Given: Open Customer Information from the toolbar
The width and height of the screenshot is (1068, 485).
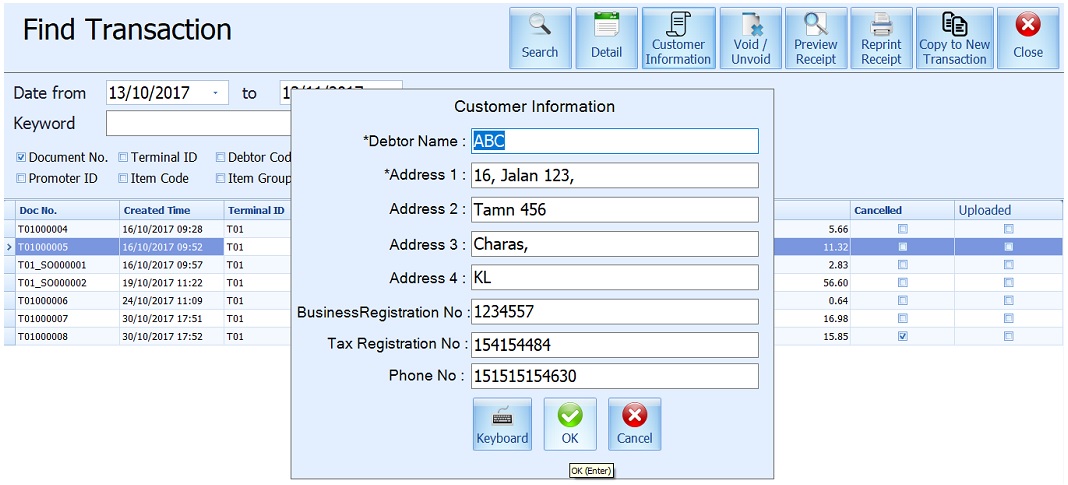Looking at the screenshot, I should tap(678, 38).
